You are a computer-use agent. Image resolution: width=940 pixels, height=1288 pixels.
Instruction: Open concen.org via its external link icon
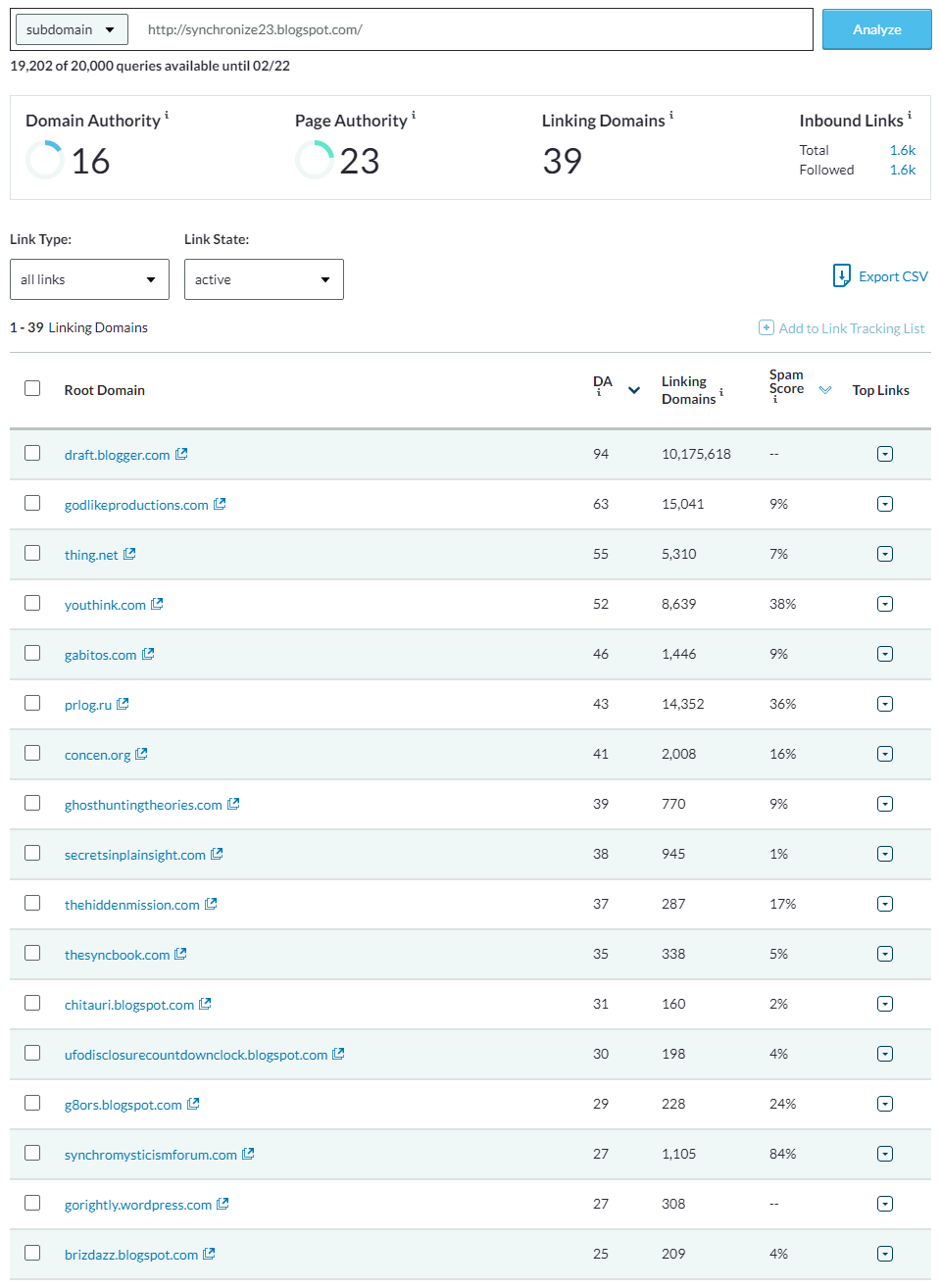pos(141,754)
